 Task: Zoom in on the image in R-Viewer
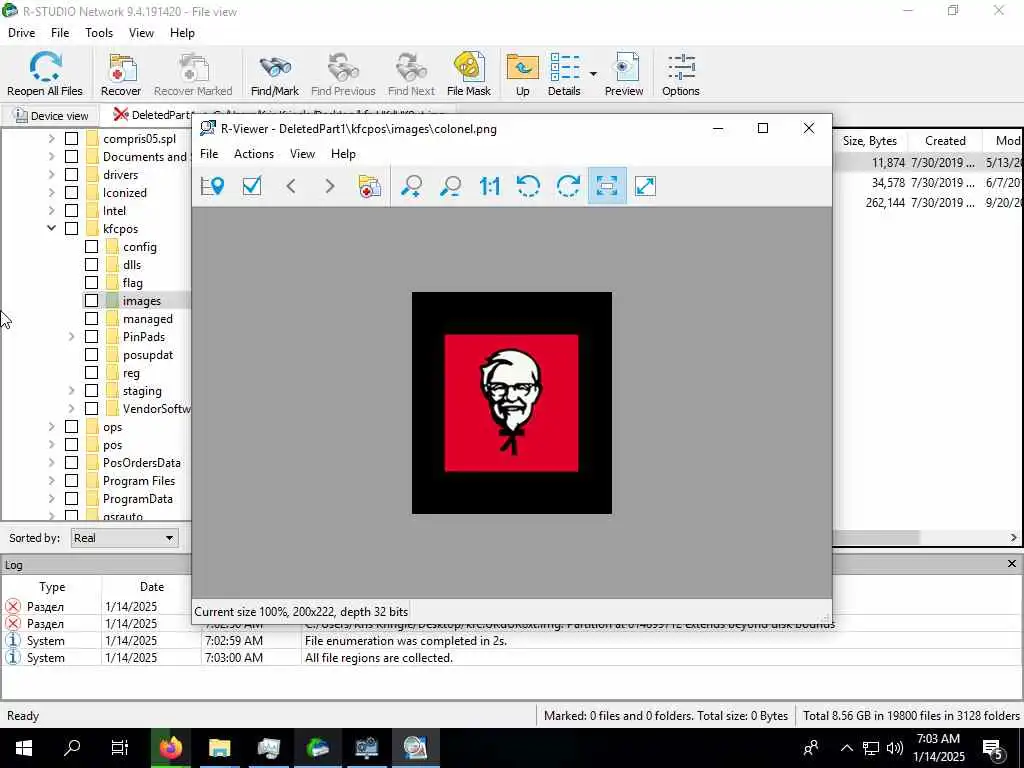point(411,186)
